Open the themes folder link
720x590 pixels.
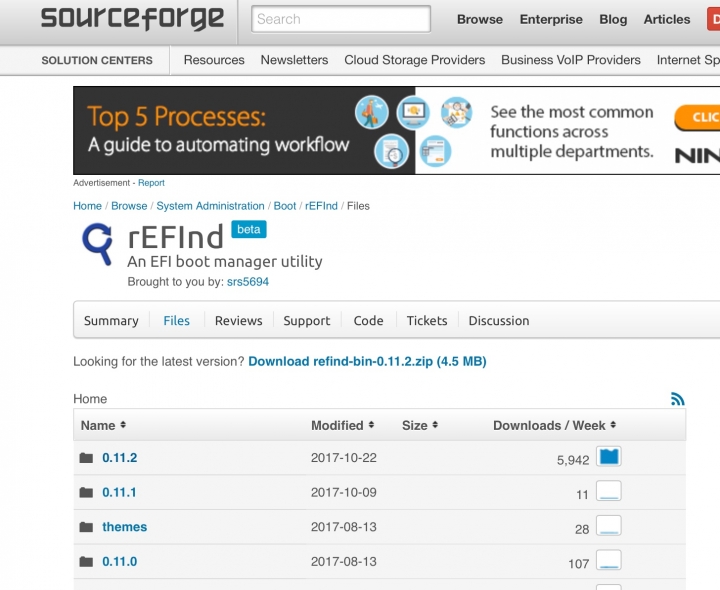click(124, 527)
